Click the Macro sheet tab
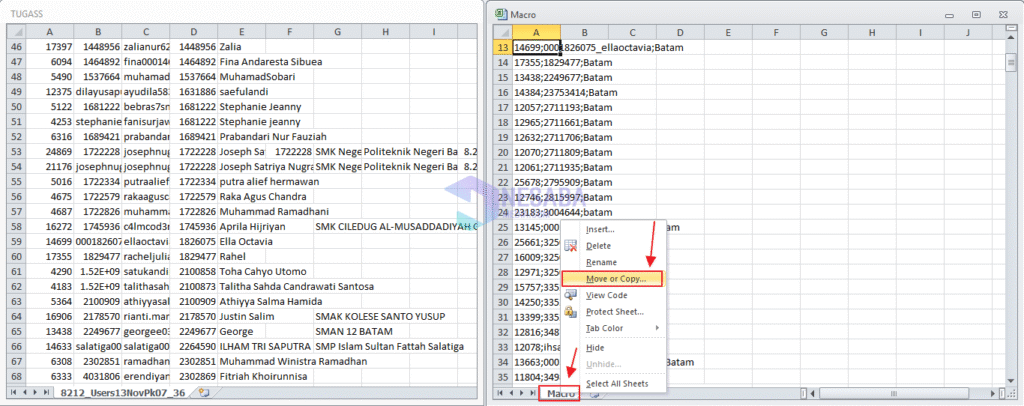Screen dimensions: 1024x406 (x=560, y=394)
